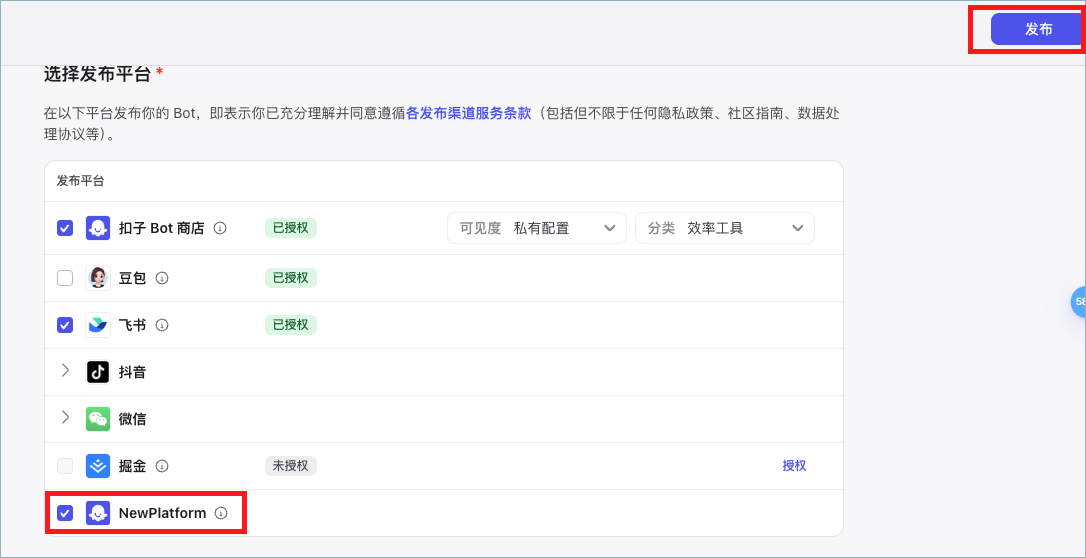Click the 已授权 badge for 豆包
This screenshot has width=1086, height=558.
[x=290, y=278]
